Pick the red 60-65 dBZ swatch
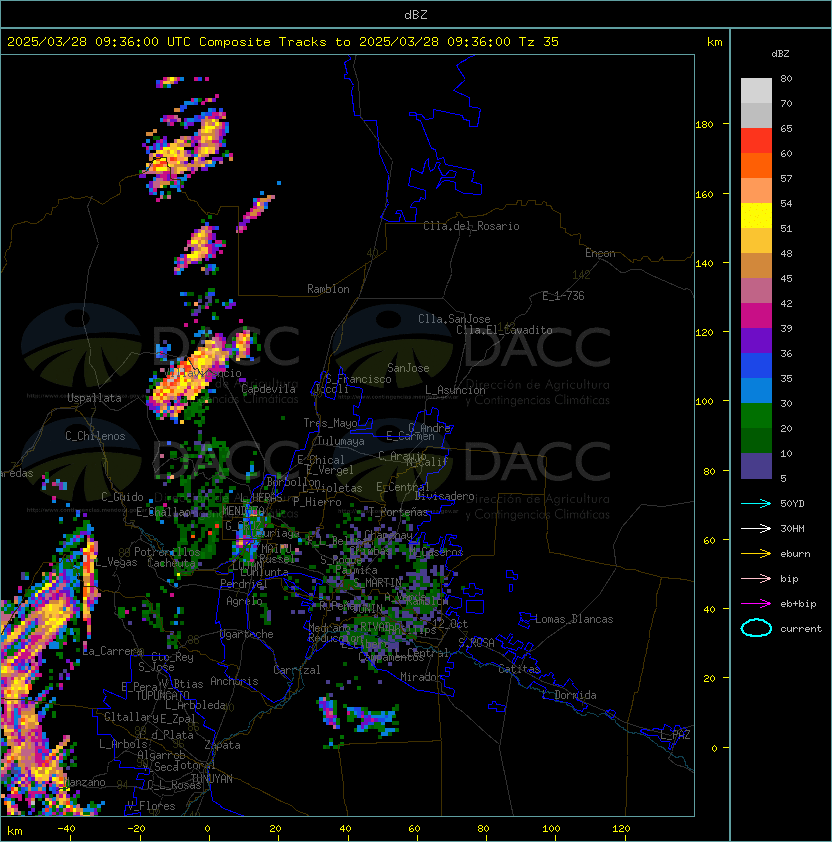This screenshot has height=842, width=832. coord(756,141)
